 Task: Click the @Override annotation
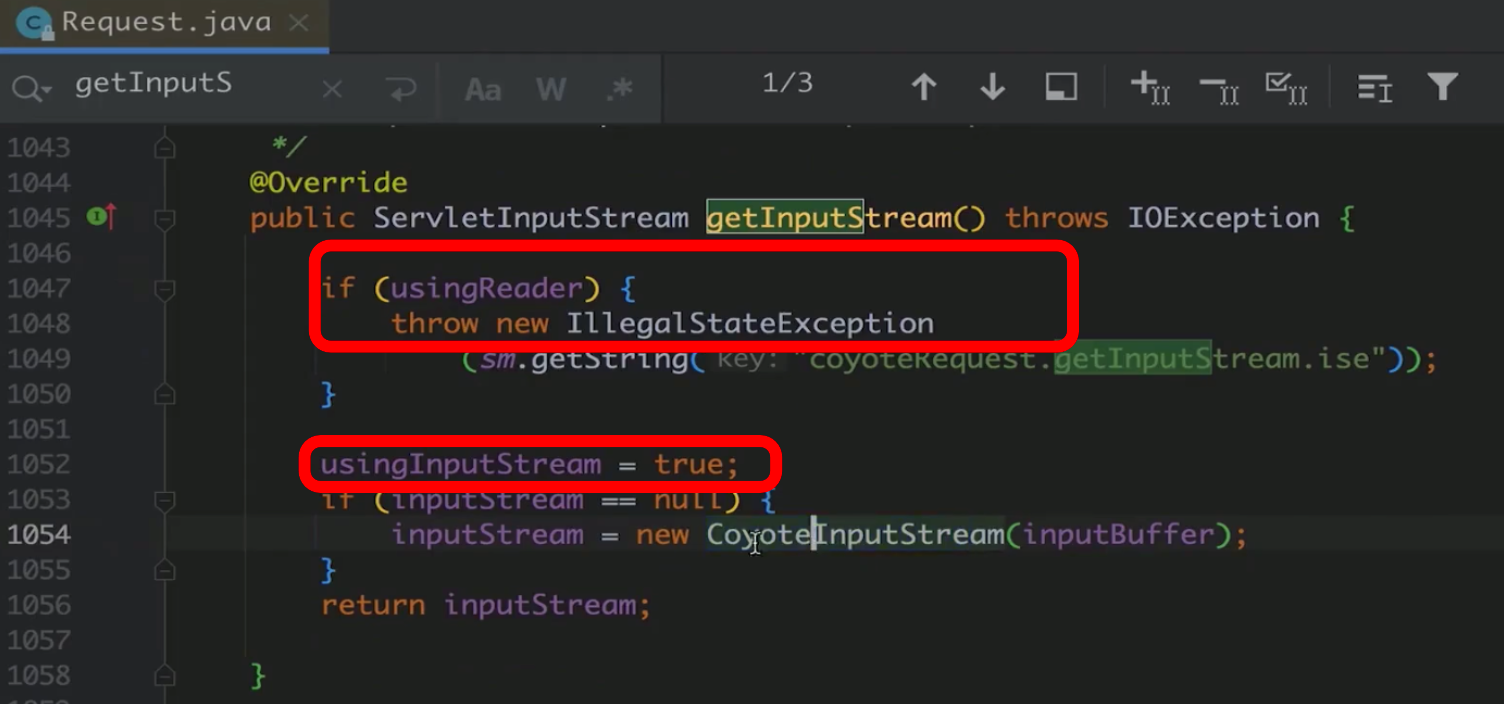tap(329, 183)
